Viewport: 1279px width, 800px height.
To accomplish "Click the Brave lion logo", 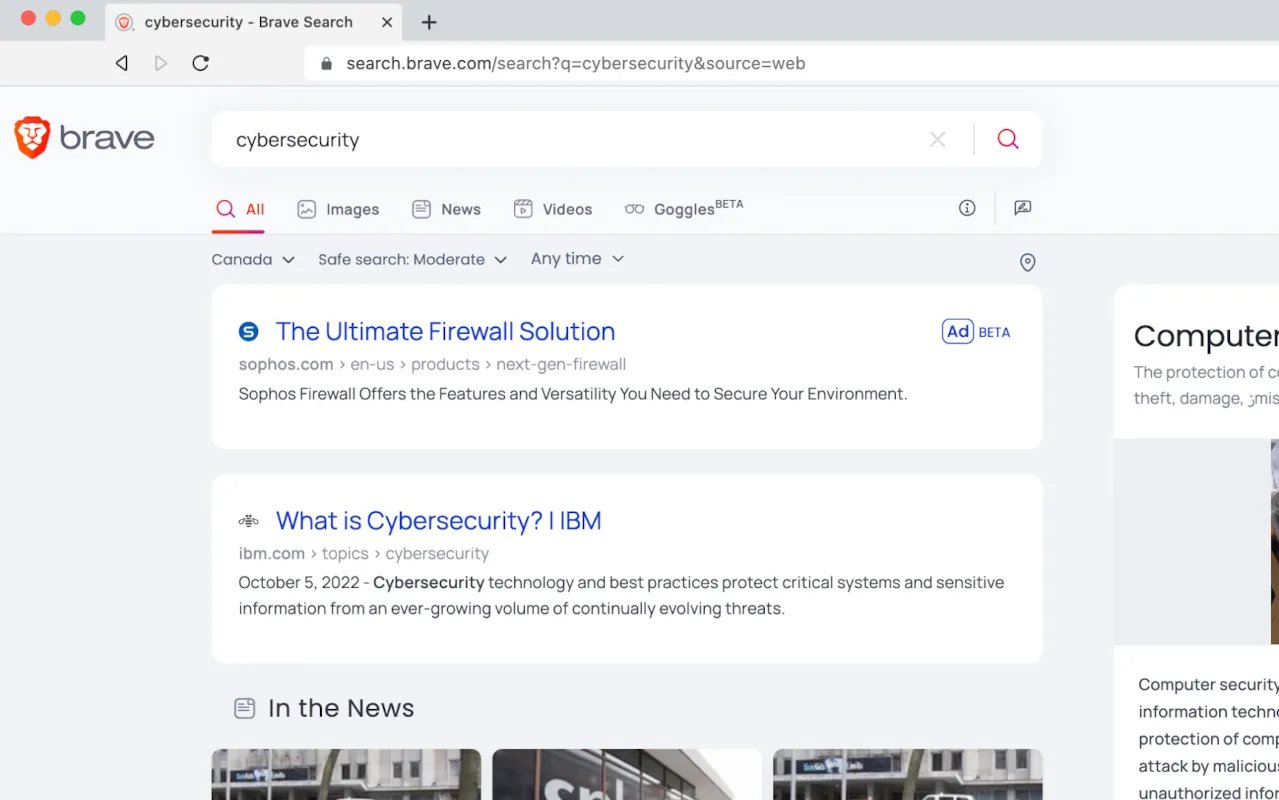I will pyautogui.click(x=32, y=138).
